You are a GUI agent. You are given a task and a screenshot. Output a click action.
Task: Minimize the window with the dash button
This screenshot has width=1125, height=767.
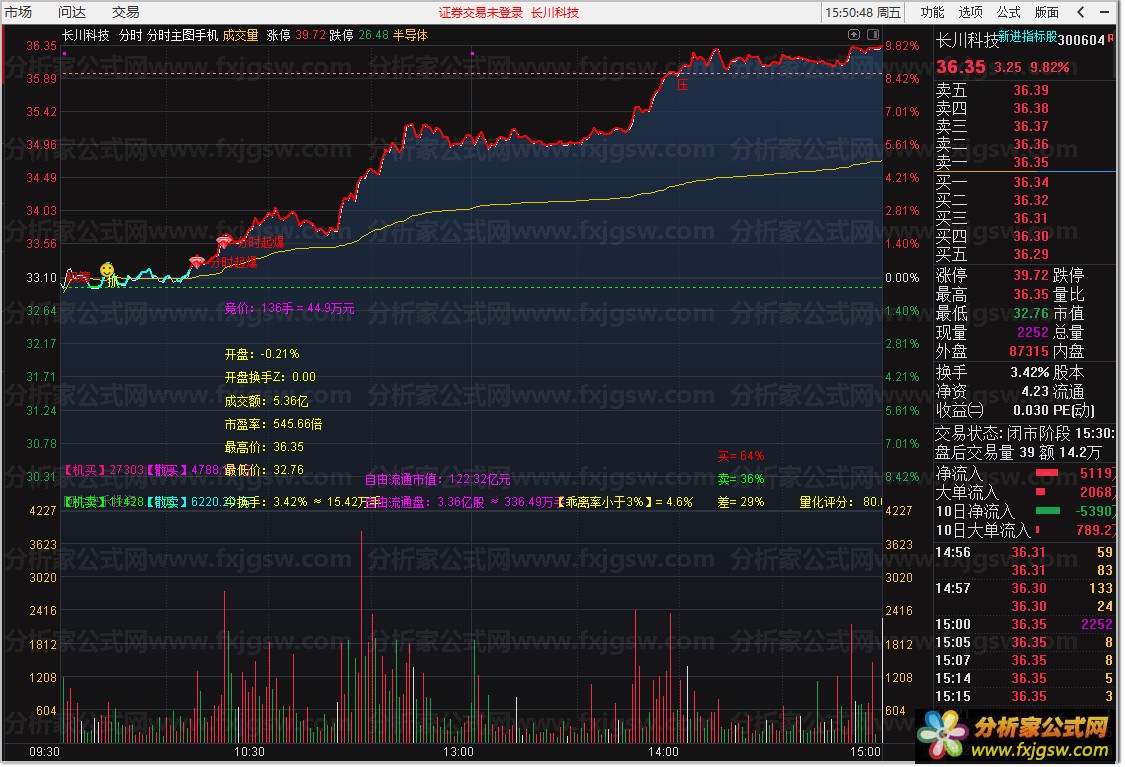(1104, 11)
